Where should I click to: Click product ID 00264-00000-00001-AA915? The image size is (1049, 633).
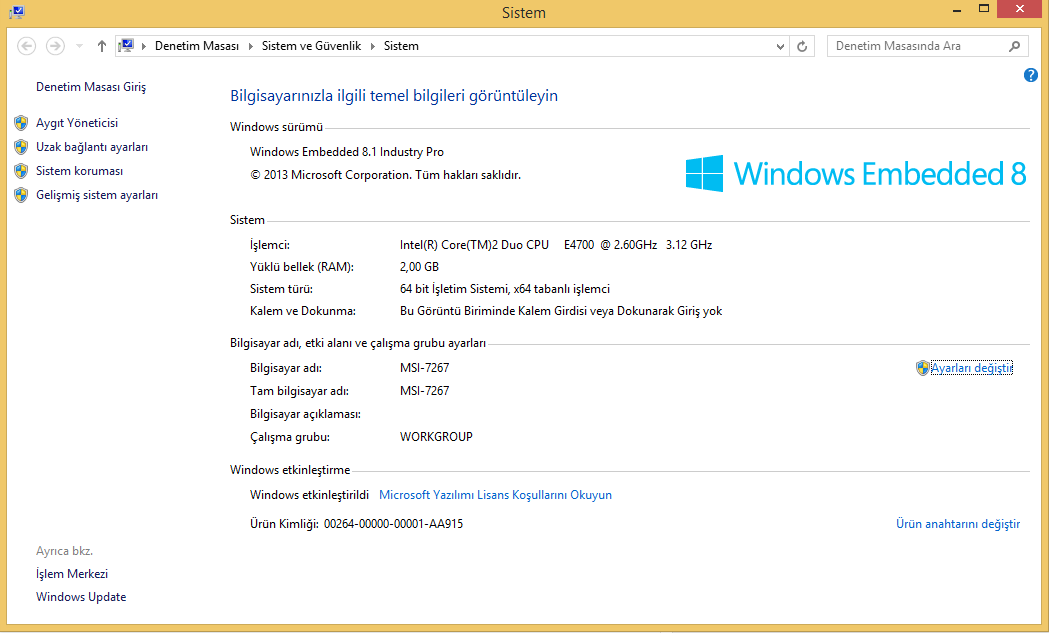click(x=393, y=523)
